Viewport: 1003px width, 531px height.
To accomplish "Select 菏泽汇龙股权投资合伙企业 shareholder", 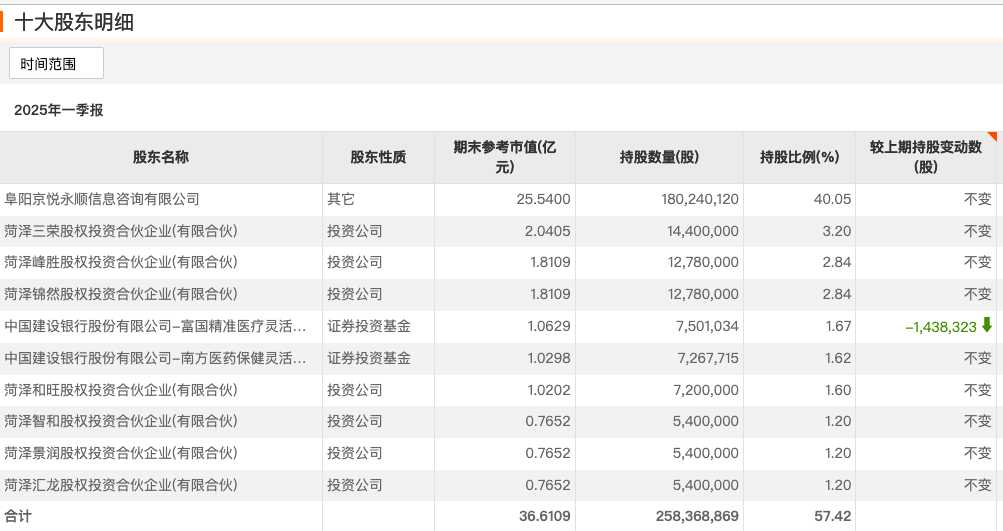I will coord(121,486).
